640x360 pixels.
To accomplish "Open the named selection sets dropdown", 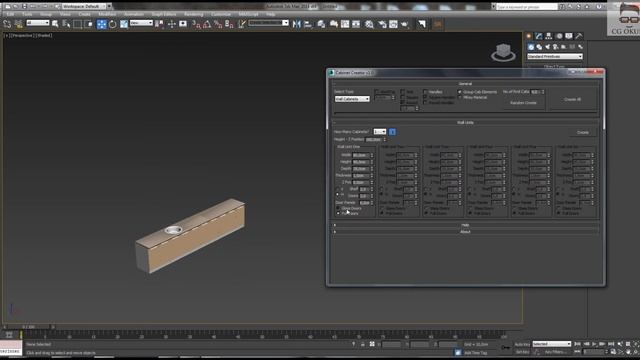I will click(269, 23).
